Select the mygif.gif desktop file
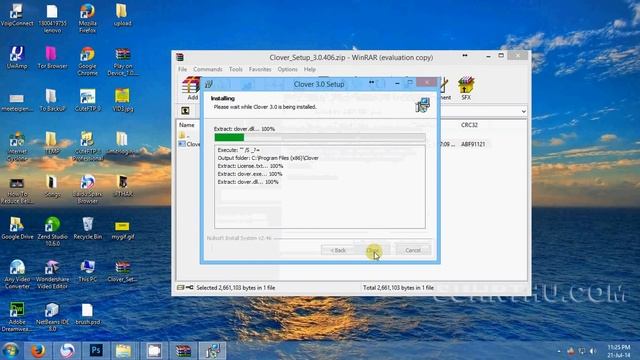 pos(122,229)
